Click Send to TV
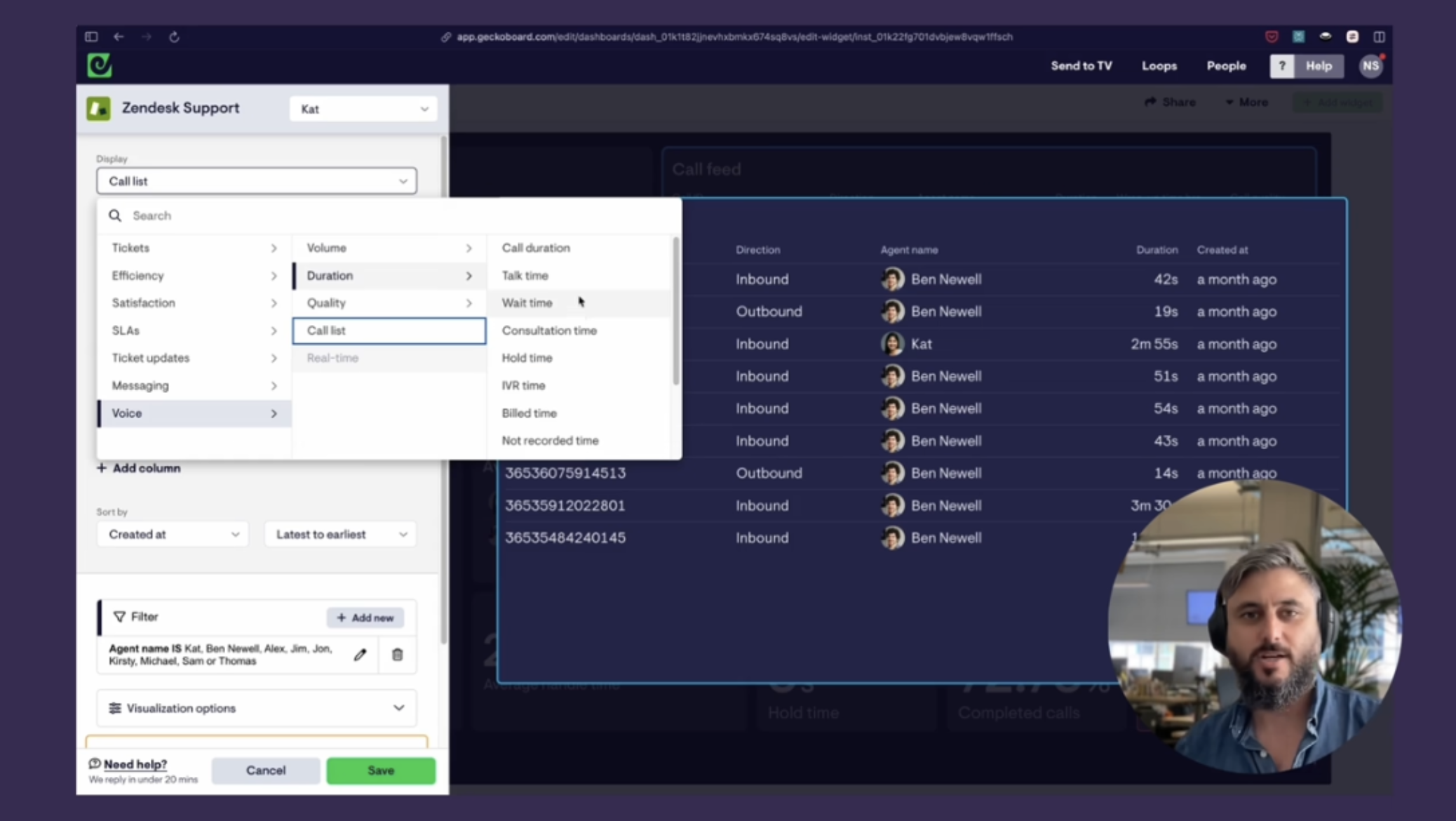The height and width of the screenshot is (821, 1456). (1081, 66)
